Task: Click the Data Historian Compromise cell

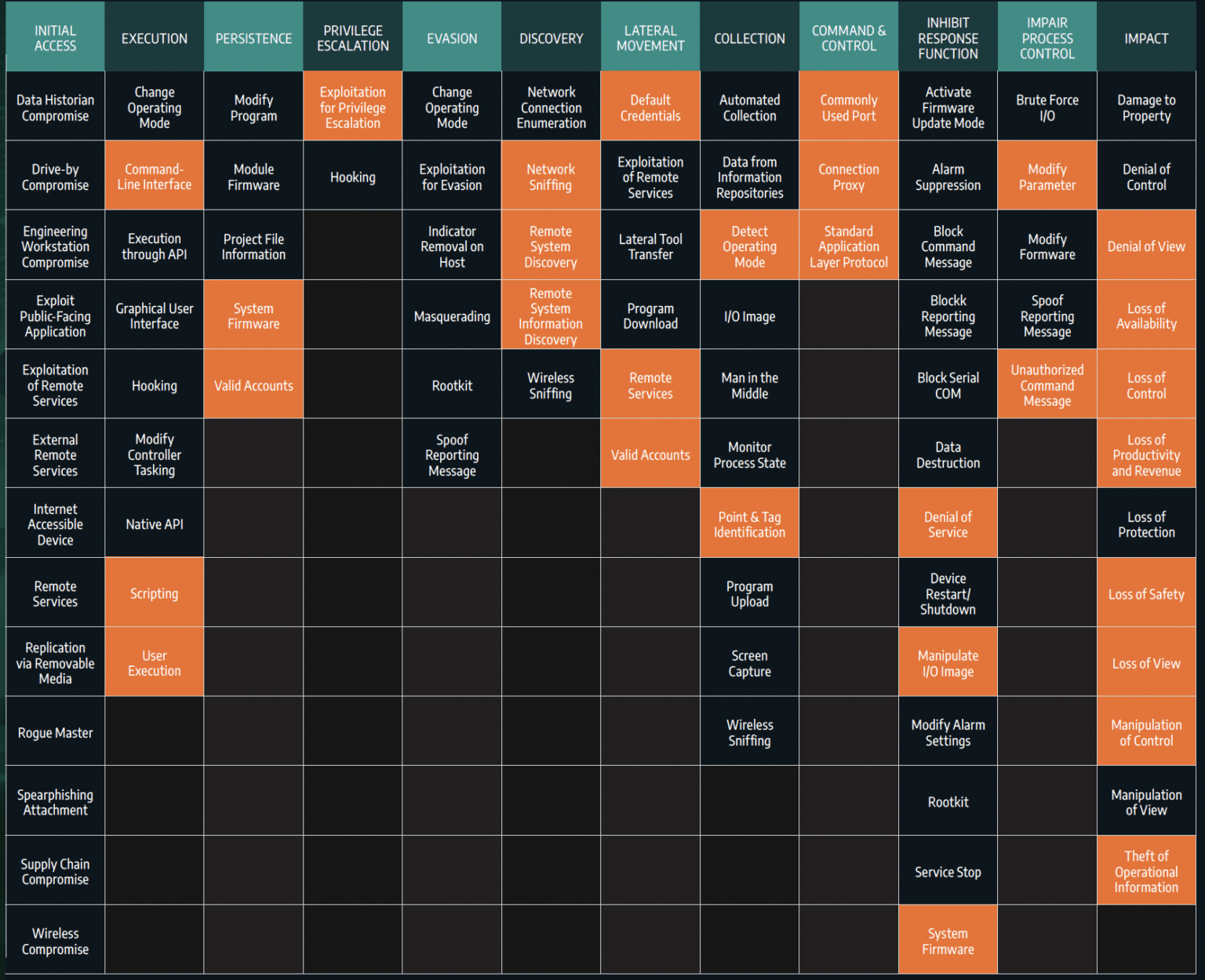Action: [x=55, y=107]
